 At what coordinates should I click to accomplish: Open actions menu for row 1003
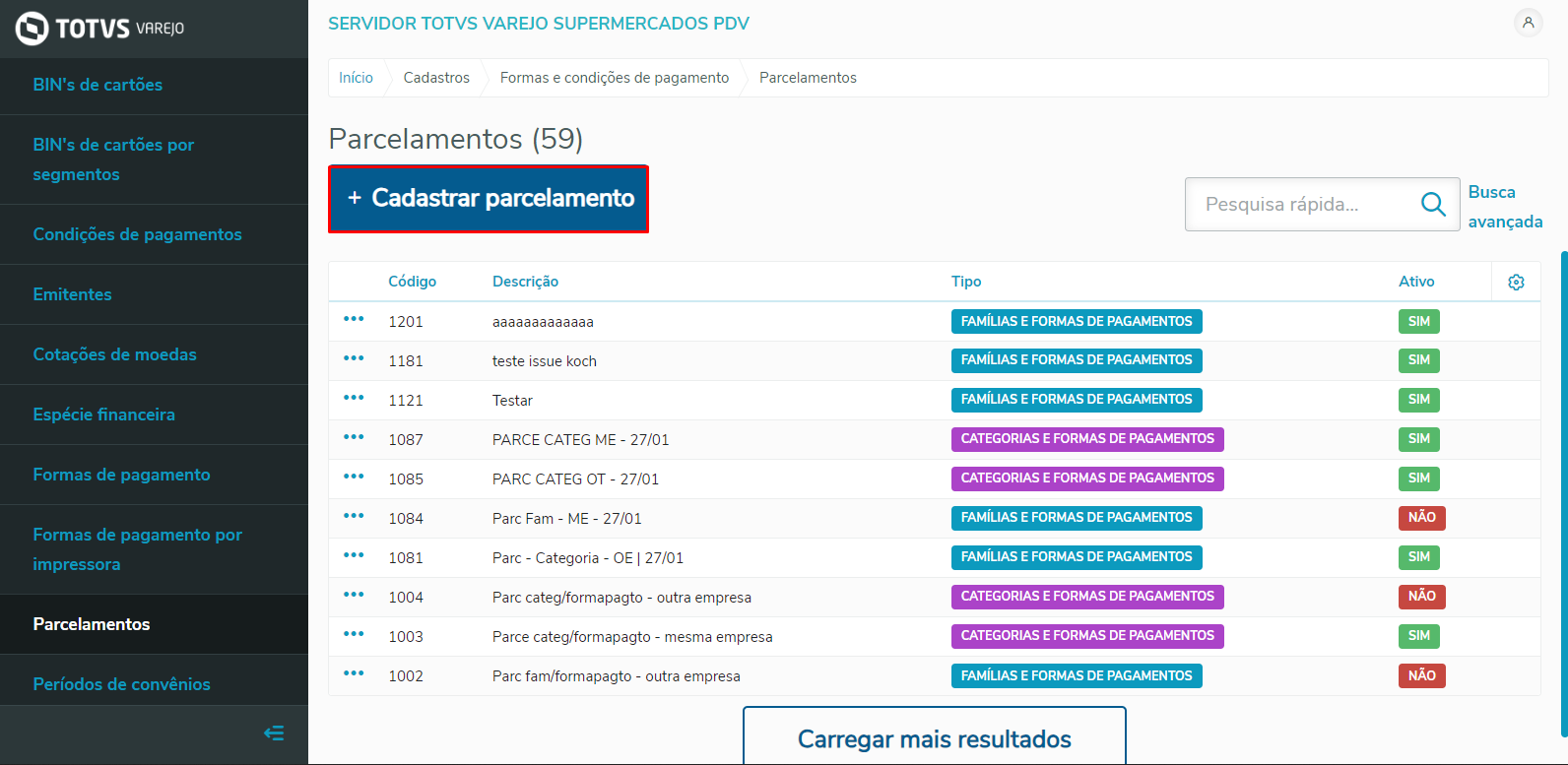click(x=354, y=634)
